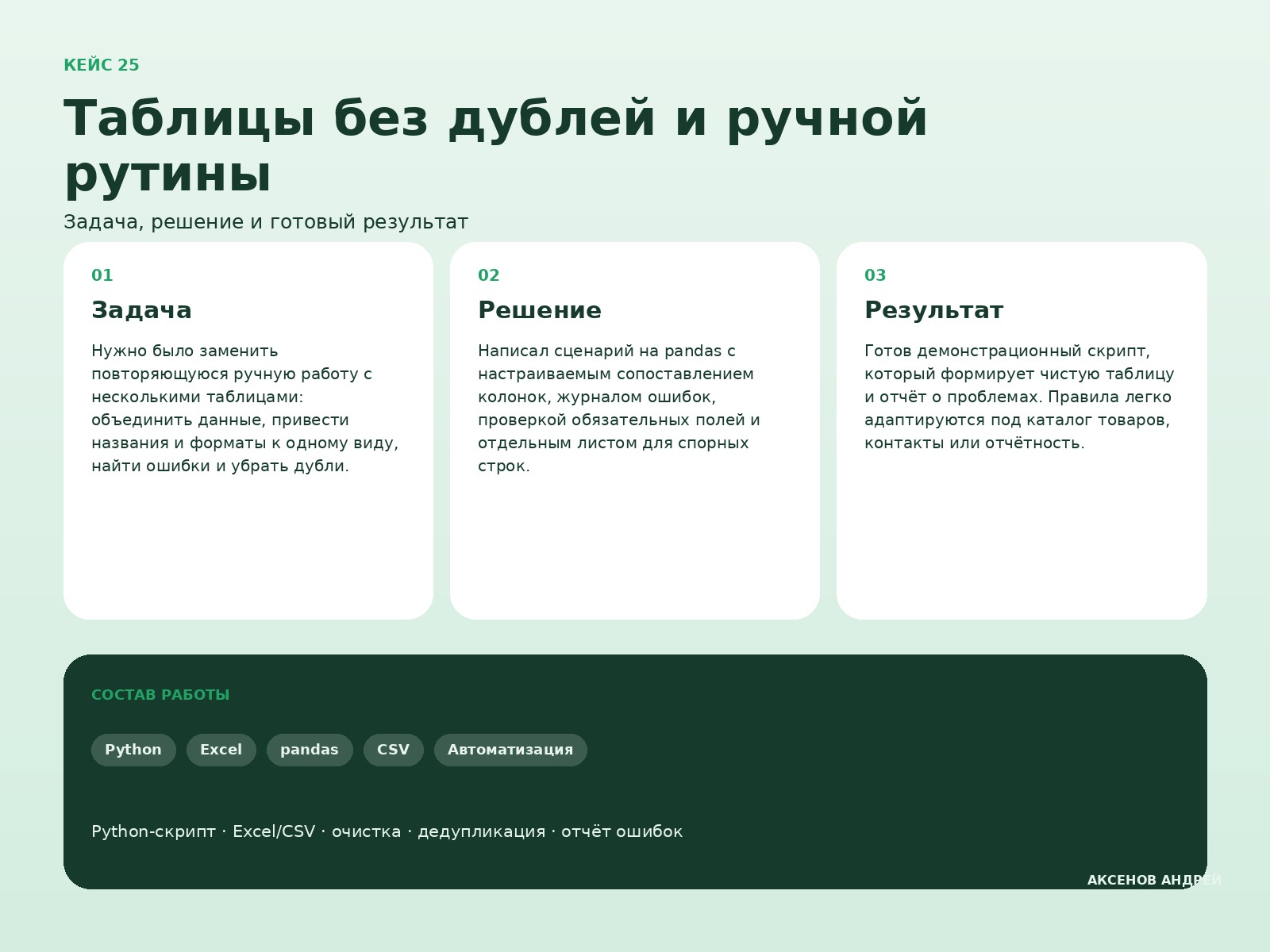Image resolution: width=1270 pixels, height=952 pixels.
Task: Click the АКСЕНОВ АНДРЕЙ signature
Action: tap(1154, 881)
